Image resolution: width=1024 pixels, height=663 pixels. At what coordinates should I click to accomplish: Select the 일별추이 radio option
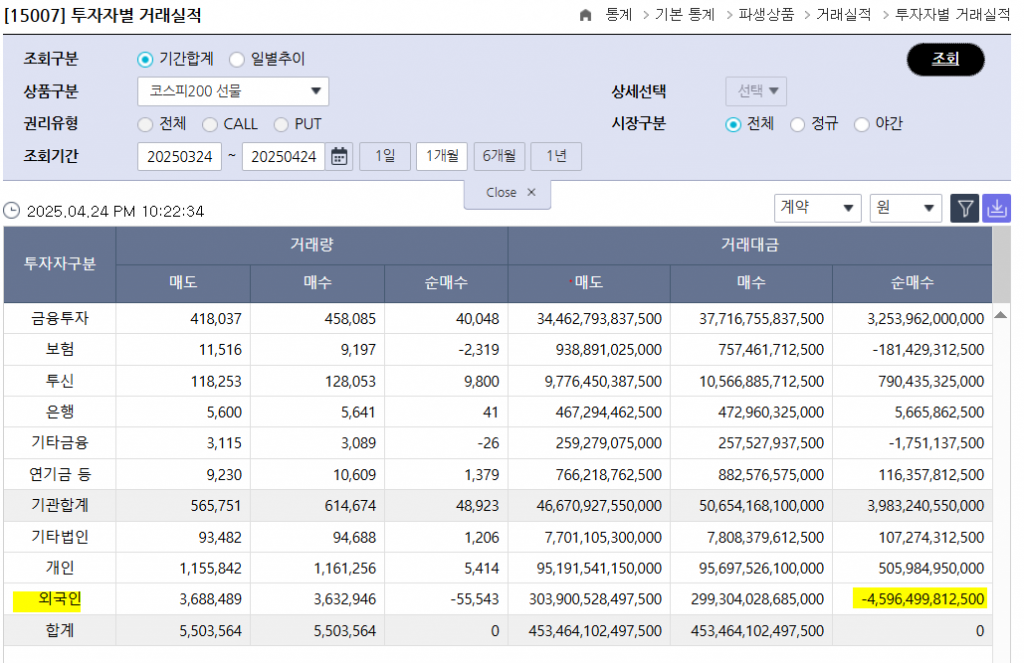[x=237, y=60]
